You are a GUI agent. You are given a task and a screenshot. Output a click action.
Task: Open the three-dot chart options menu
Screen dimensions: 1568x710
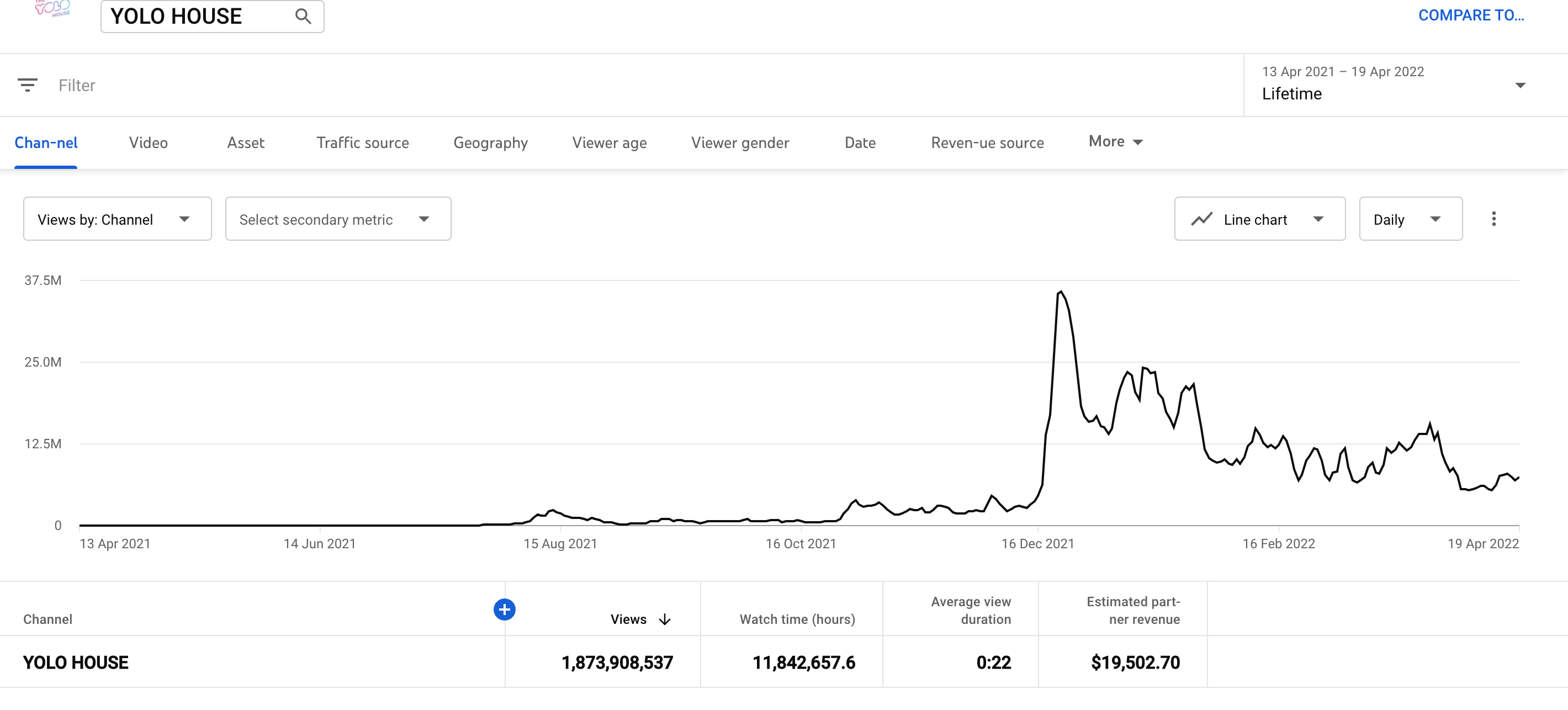[1493, 219]
